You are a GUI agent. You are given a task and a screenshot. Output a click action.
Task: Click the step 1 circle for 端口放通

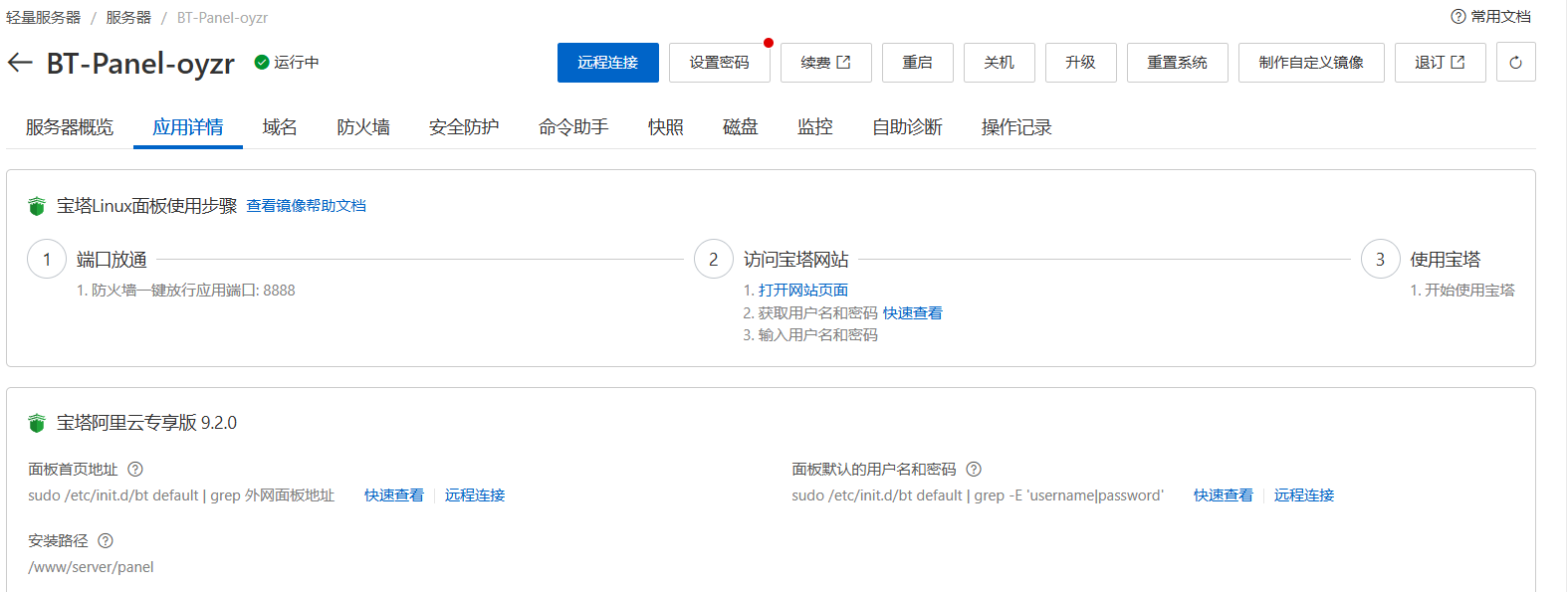tap(47, 259)
